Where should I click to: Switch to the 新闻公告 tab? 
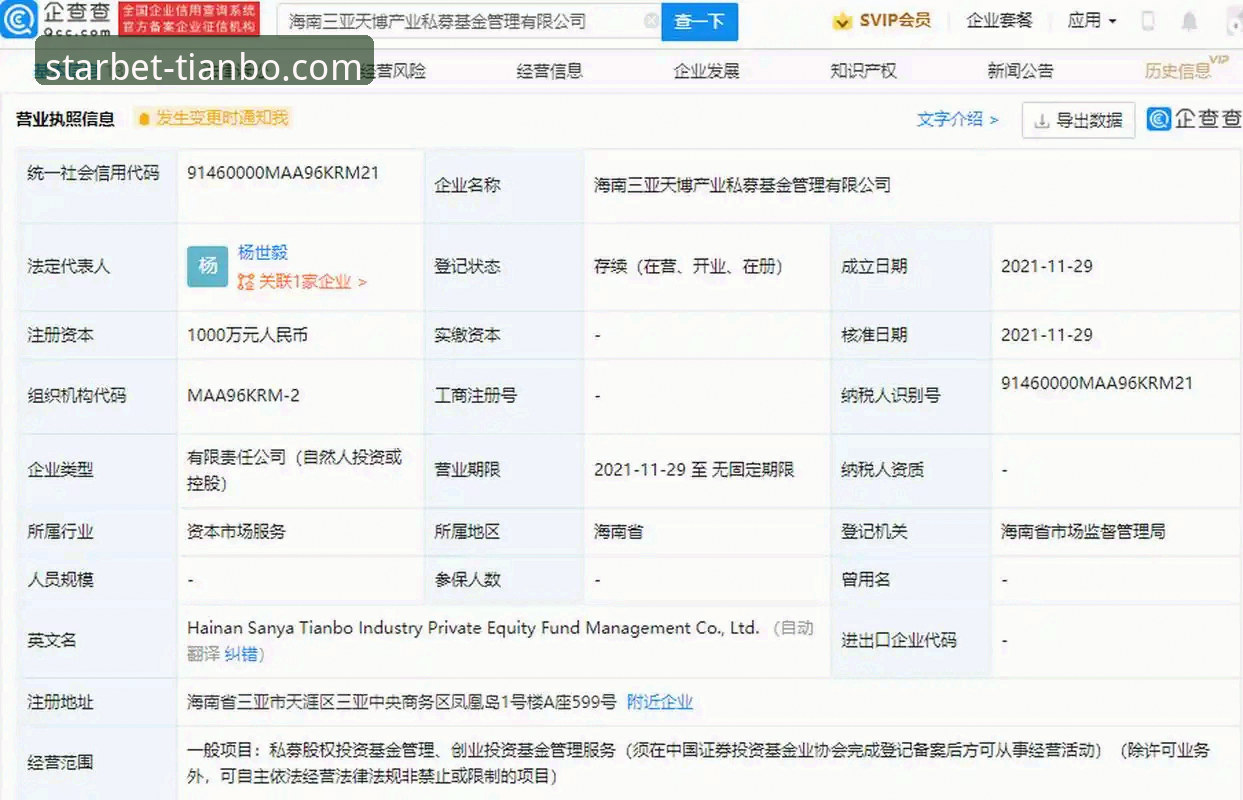(1020, 71)
